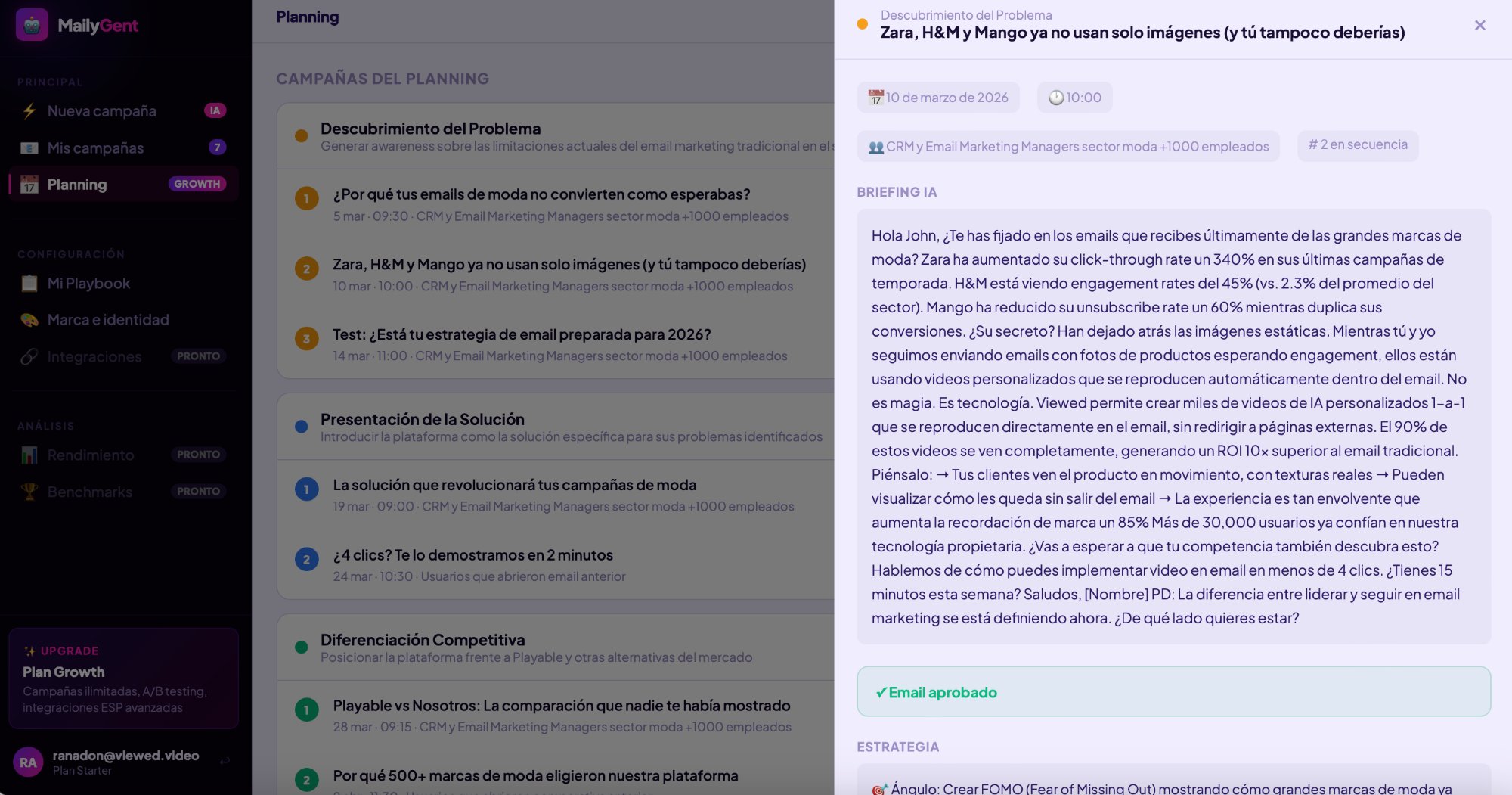Click the clock icon in the 10:00 chip

click(1056, 98)
